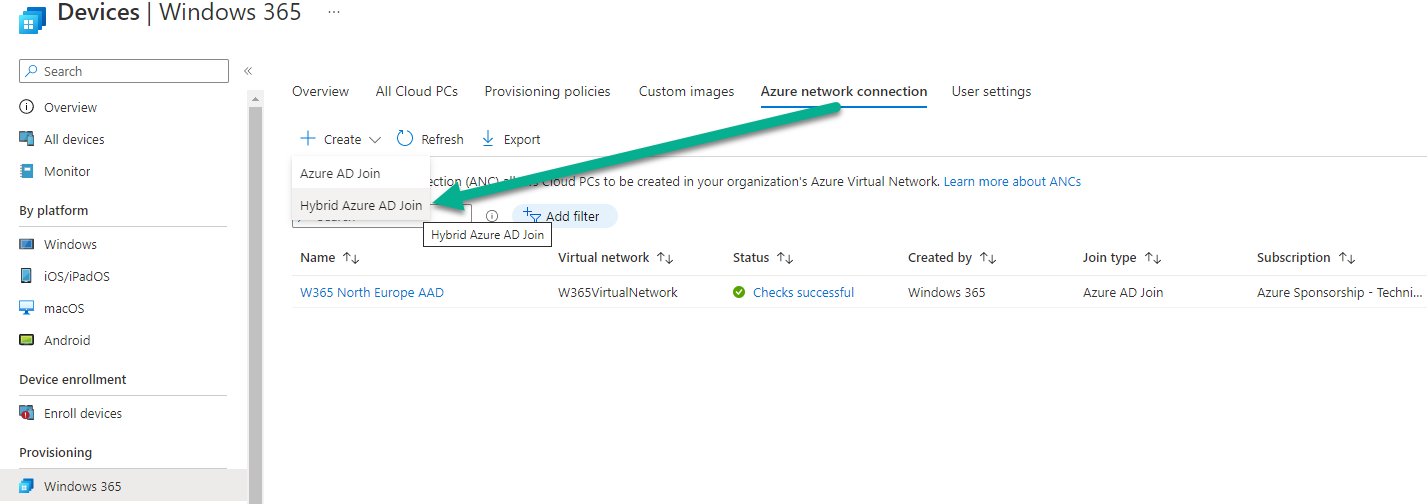1427x504 pixels.
Task: Open All devices in the sidebar
Action: pyautogui.click(x=74, y=139)
